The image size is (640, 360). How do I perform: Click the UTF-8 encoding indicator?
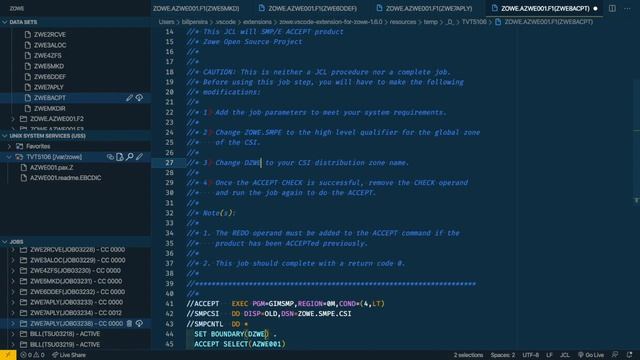coord(531,355)
